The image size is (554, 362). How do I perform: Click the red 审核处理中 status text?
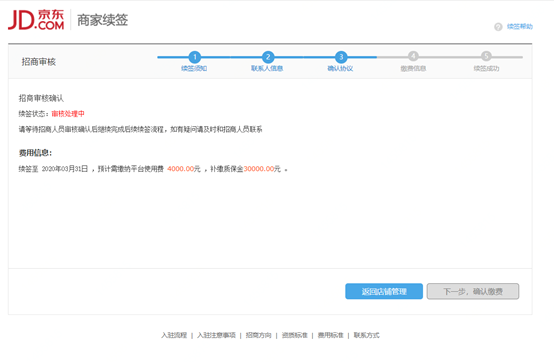(68, 114)
